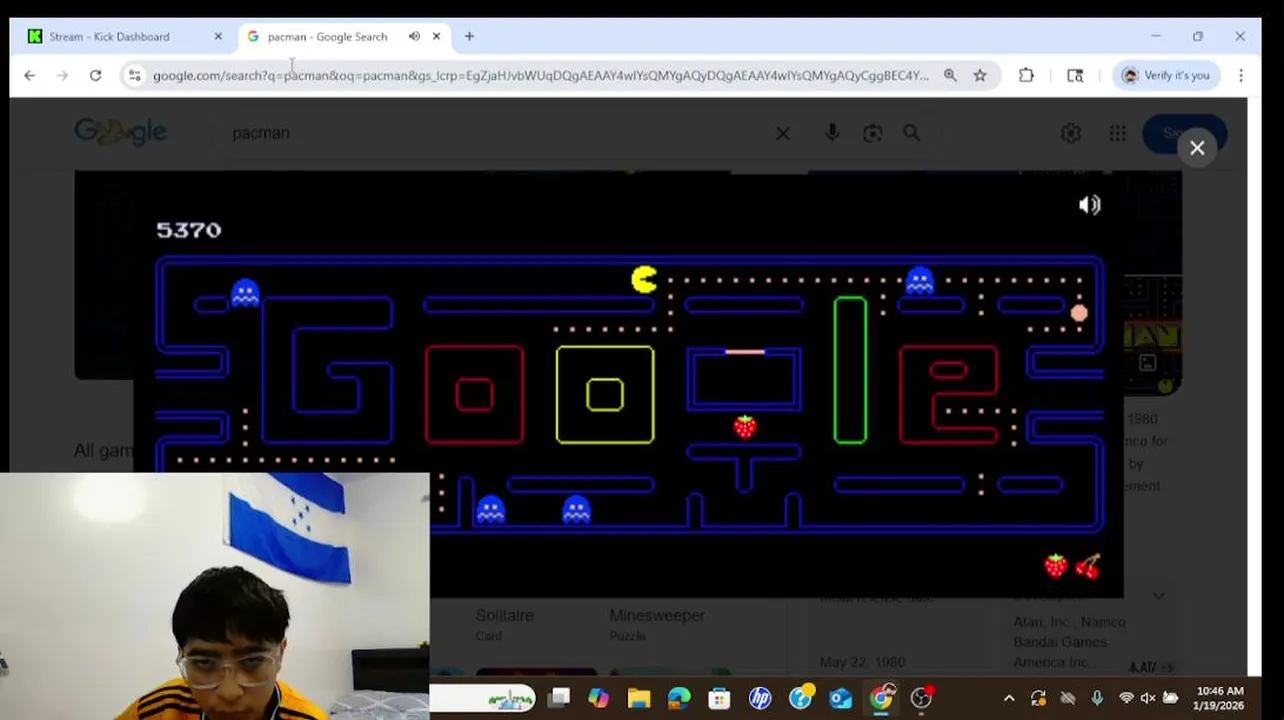This screenshot has width=1284, height=720.
Task: Click the taskbar search box
Action: pos(485,698)
